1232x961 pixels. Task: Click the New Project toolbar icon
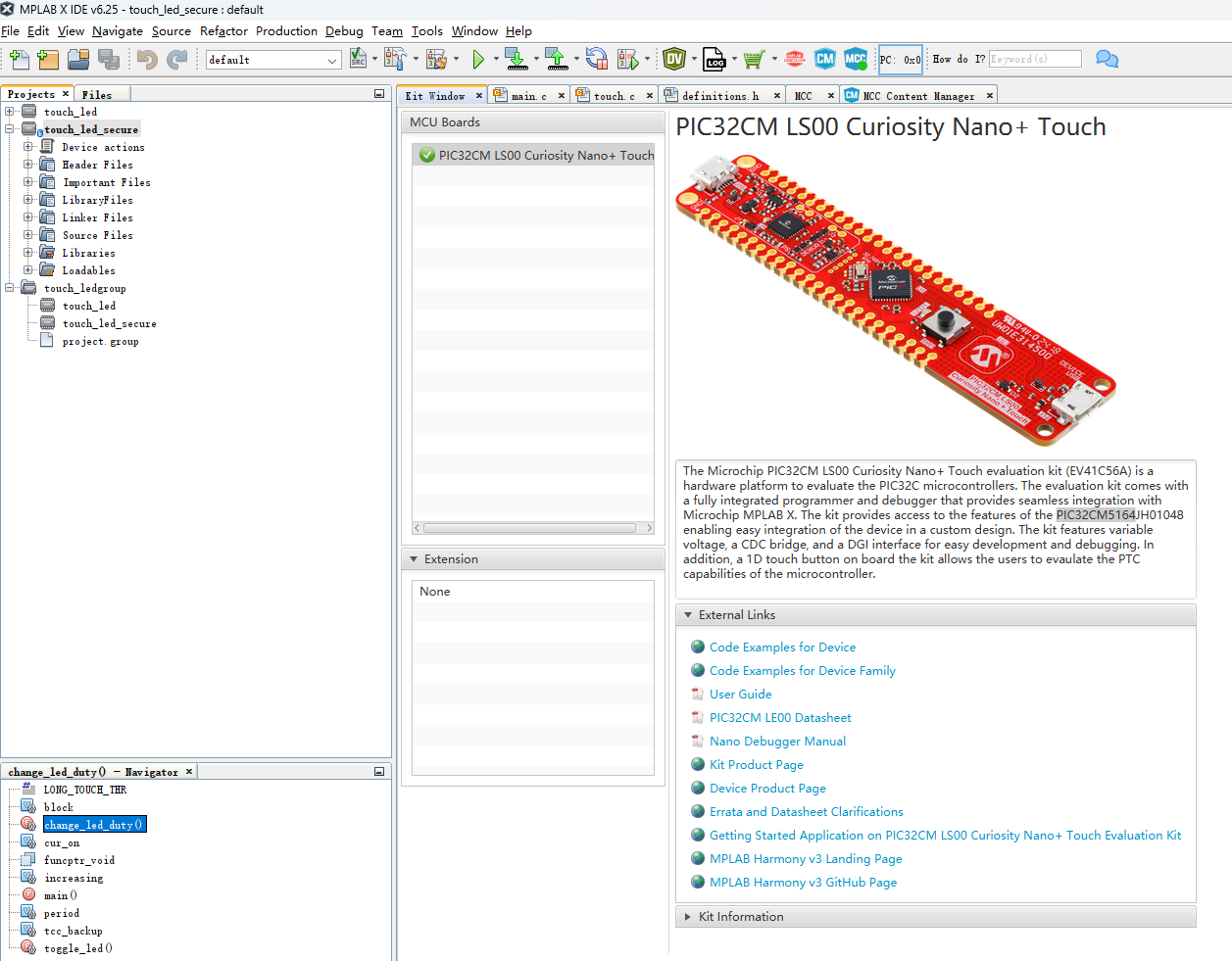(48, 60)
